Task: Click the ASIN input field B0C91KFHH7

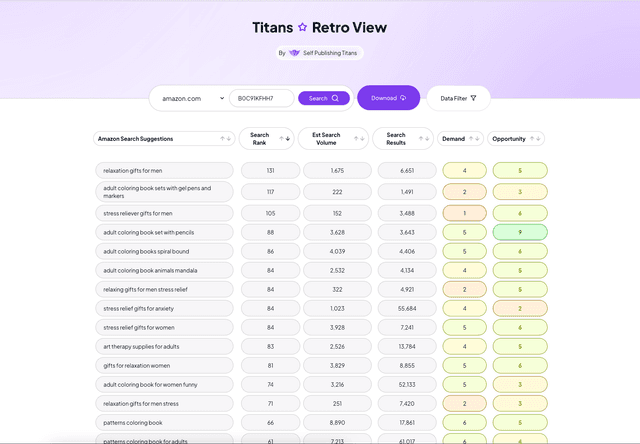Action: click(261, 98)
